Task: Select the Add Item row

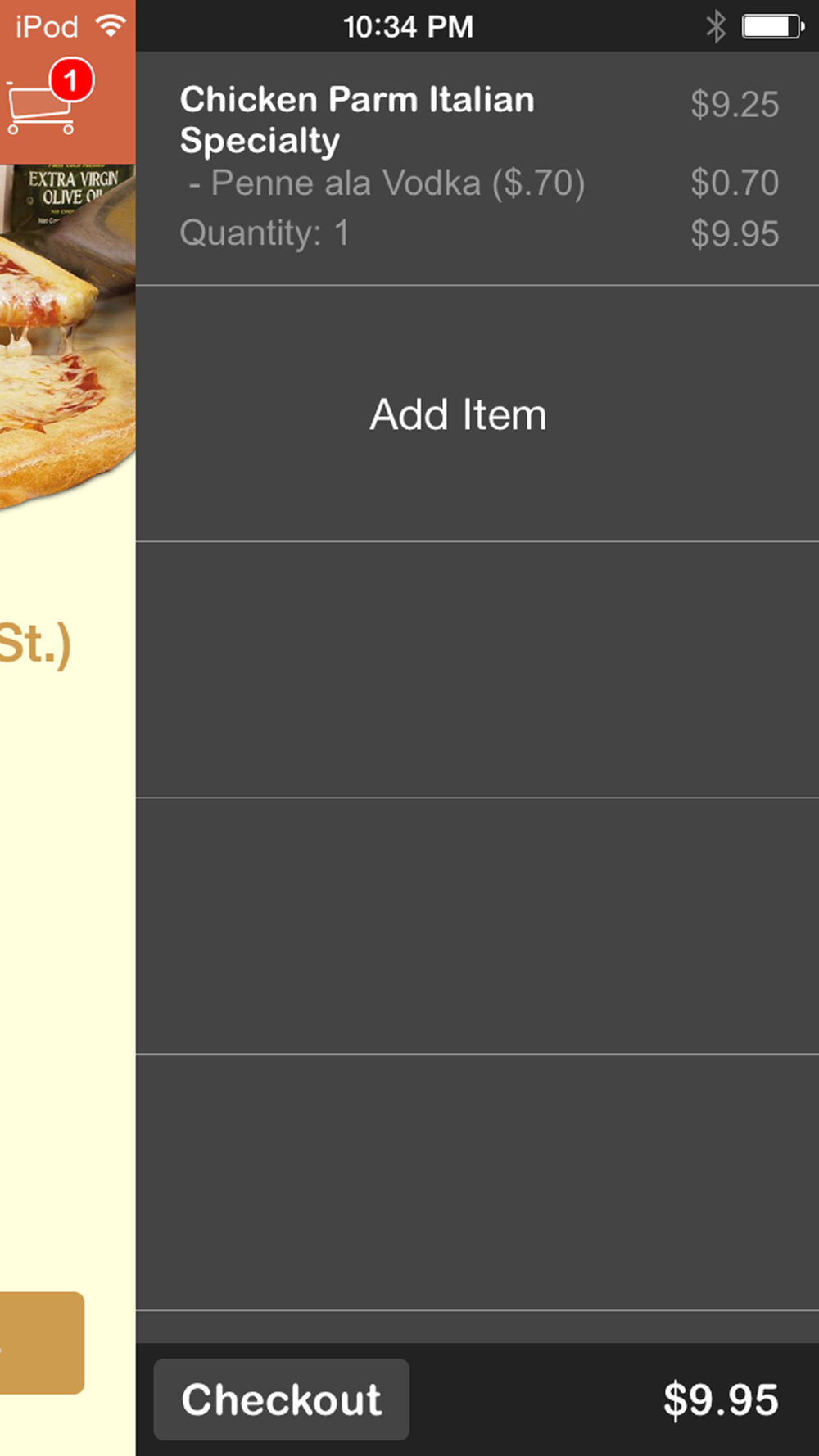Action: [477, 414]
